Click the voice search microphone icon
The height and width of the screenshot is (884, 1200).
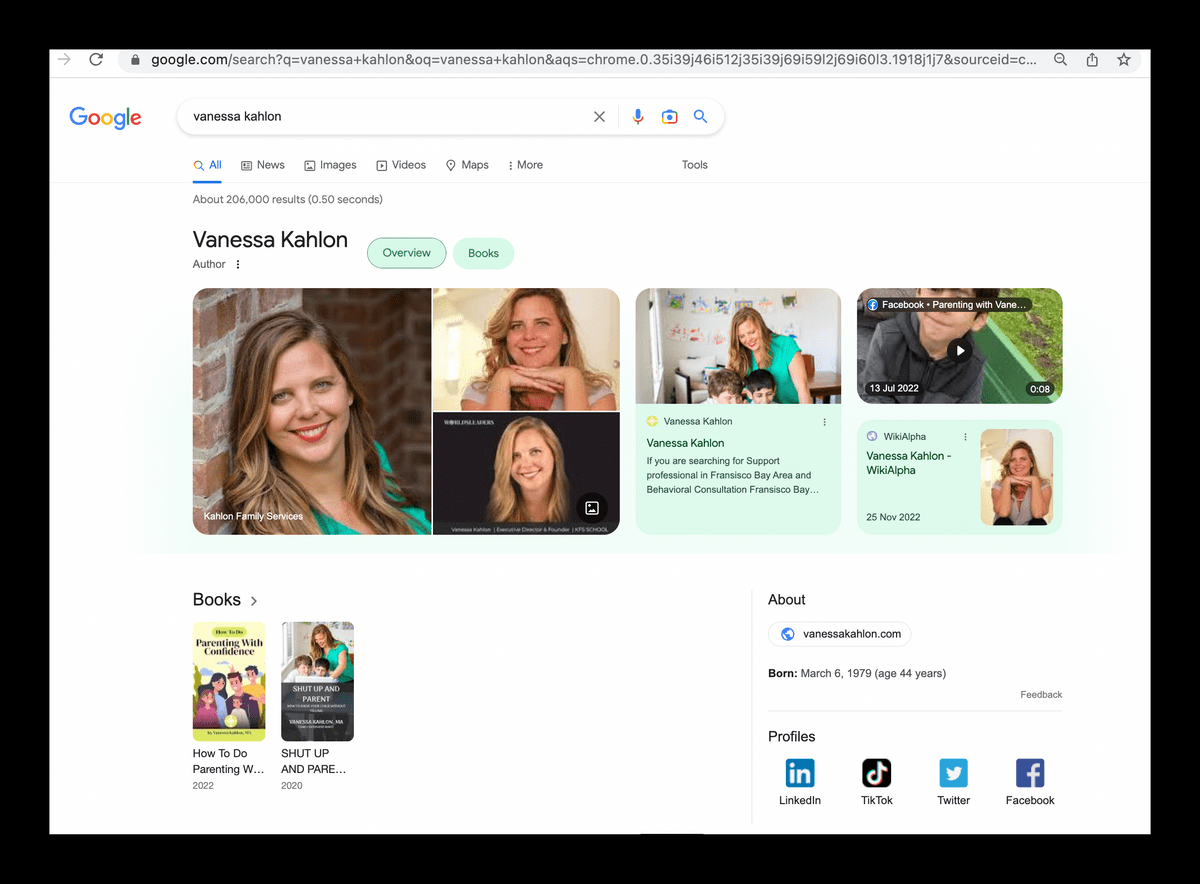[638, 117]
